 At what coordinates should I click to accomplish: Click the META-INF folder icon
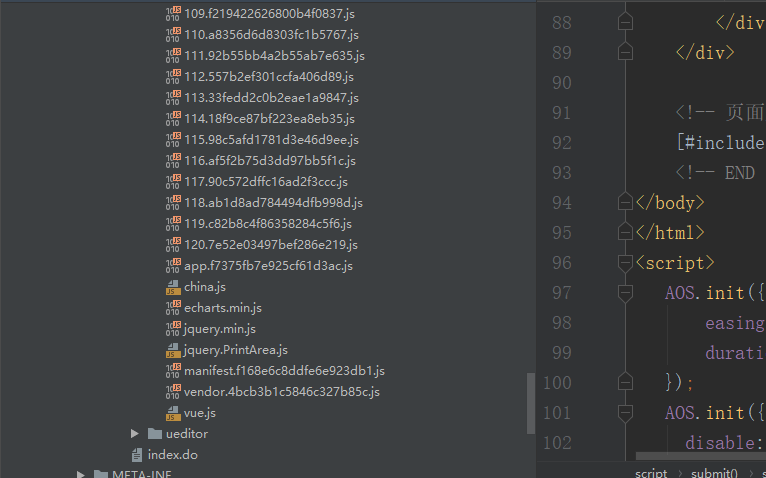[101, 474]
